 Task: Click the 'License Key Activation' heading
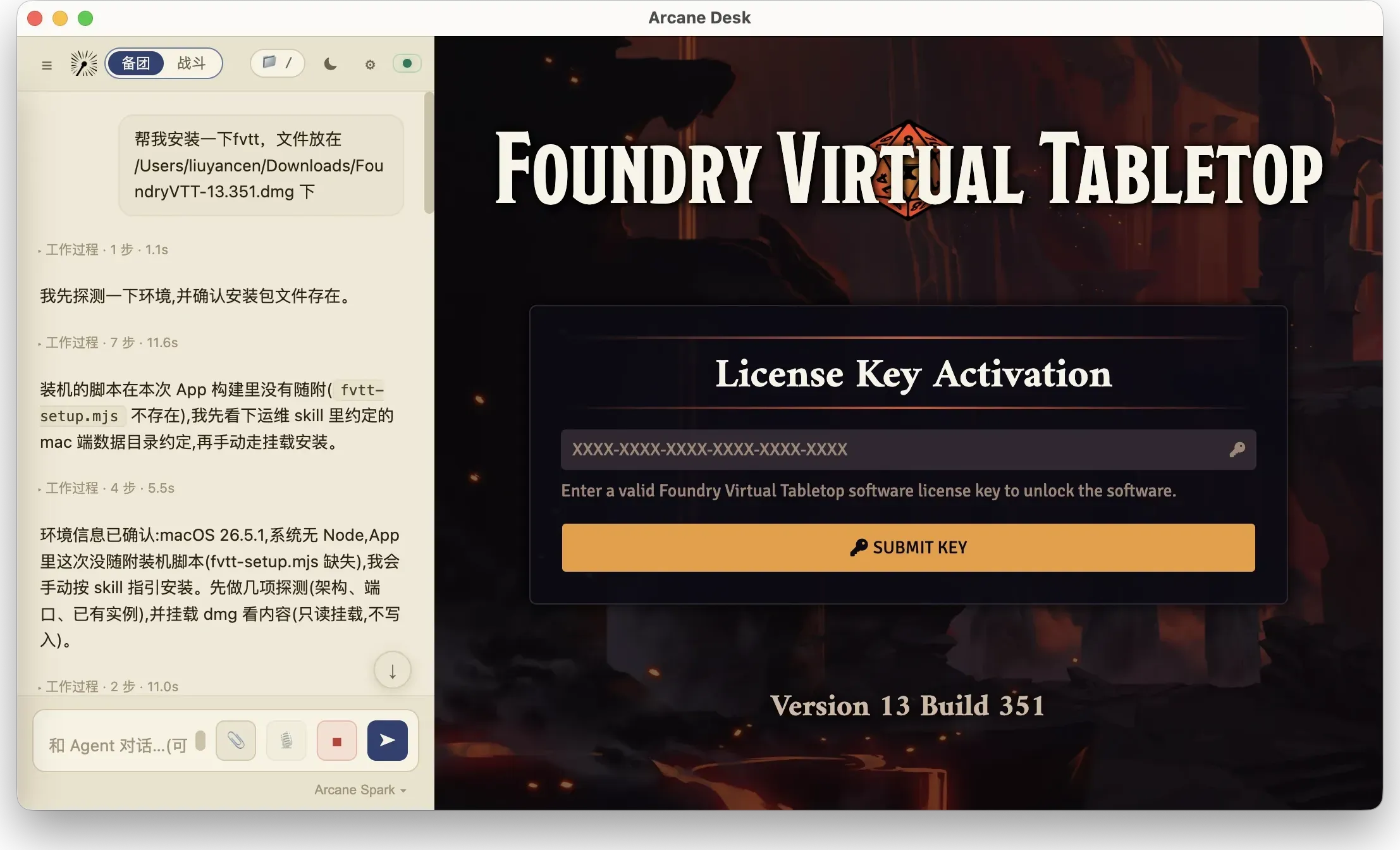click(x=914, y=373)
